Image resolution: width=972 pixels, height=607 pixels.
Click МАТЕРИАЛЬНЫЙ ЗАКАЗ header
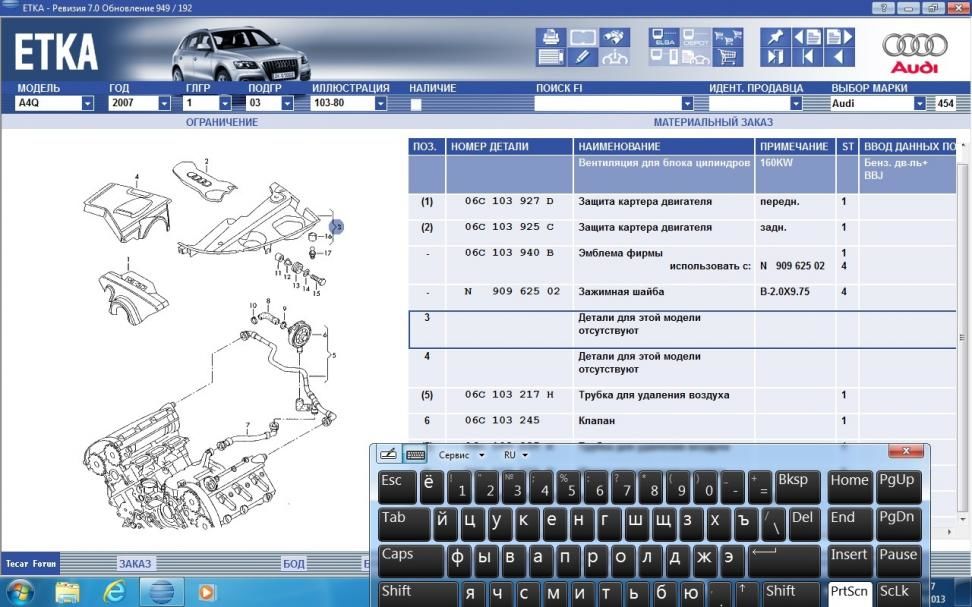coord(713,122)
